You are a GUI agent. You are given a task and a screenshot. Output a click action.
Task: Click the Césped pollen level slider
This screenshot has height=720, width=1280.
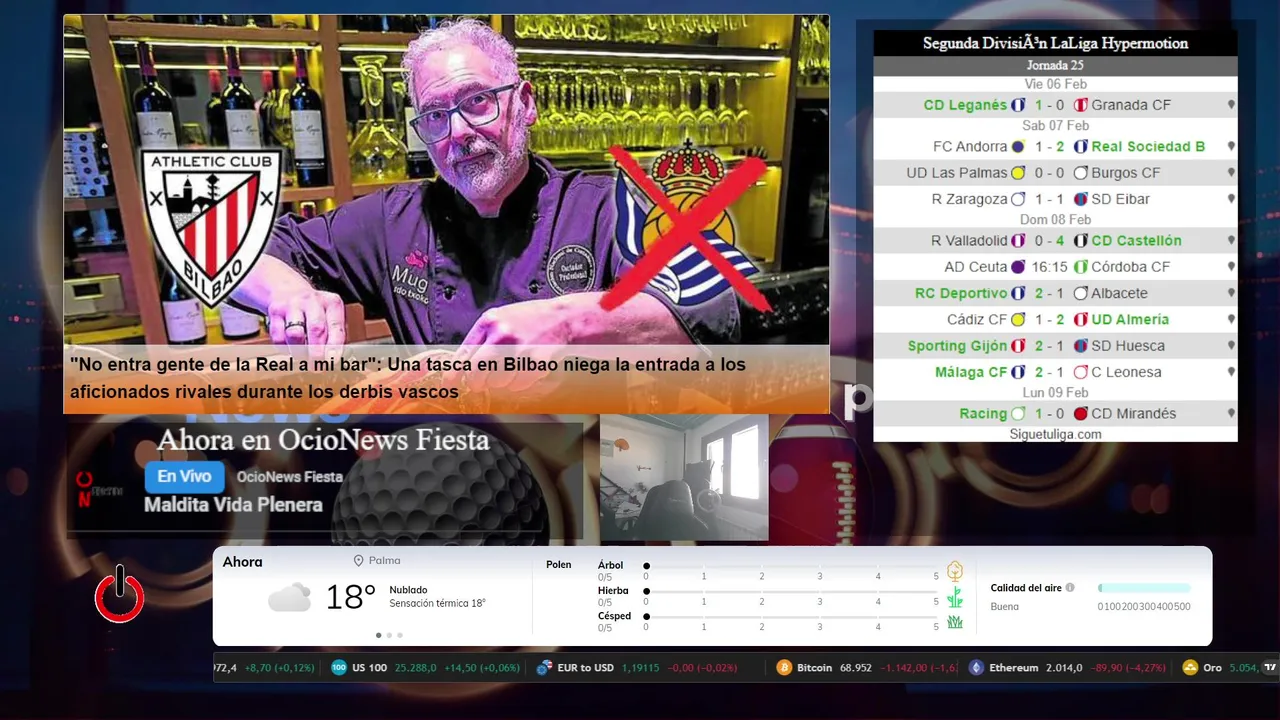click(791, 616)
